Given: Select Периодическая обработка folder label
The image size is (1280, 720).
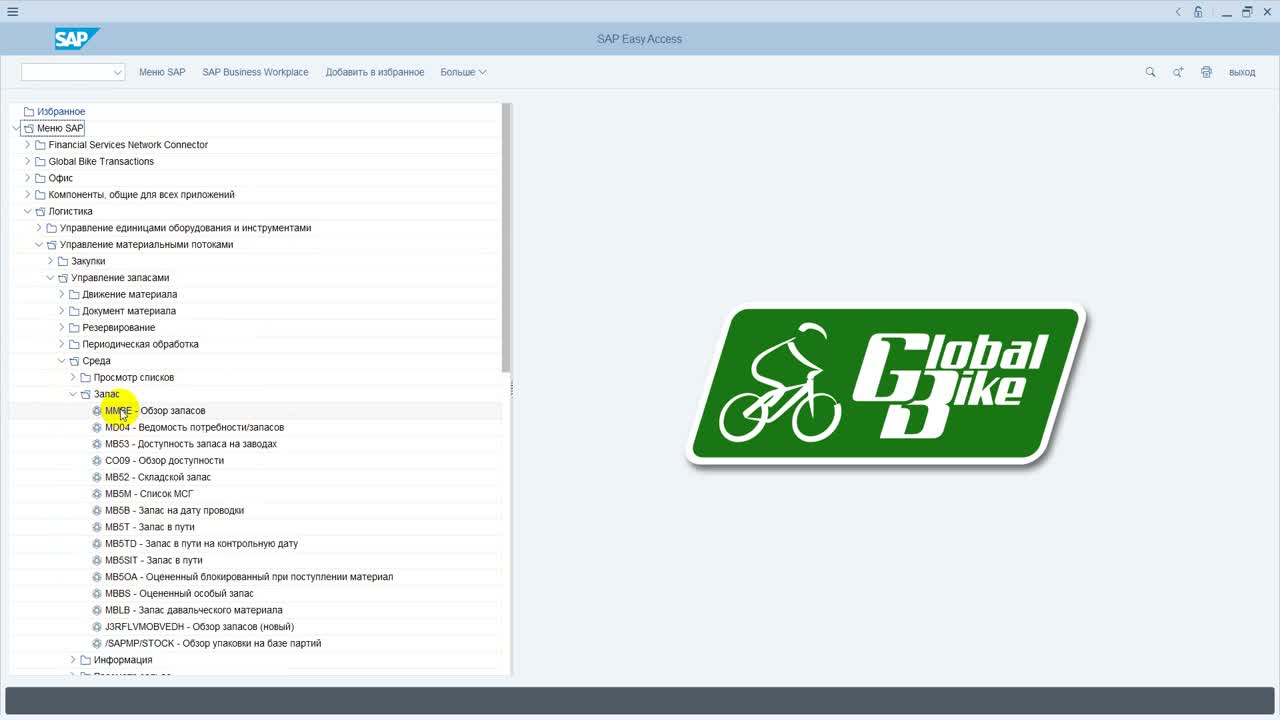Looking at the screenshot, I should (140, 344).
